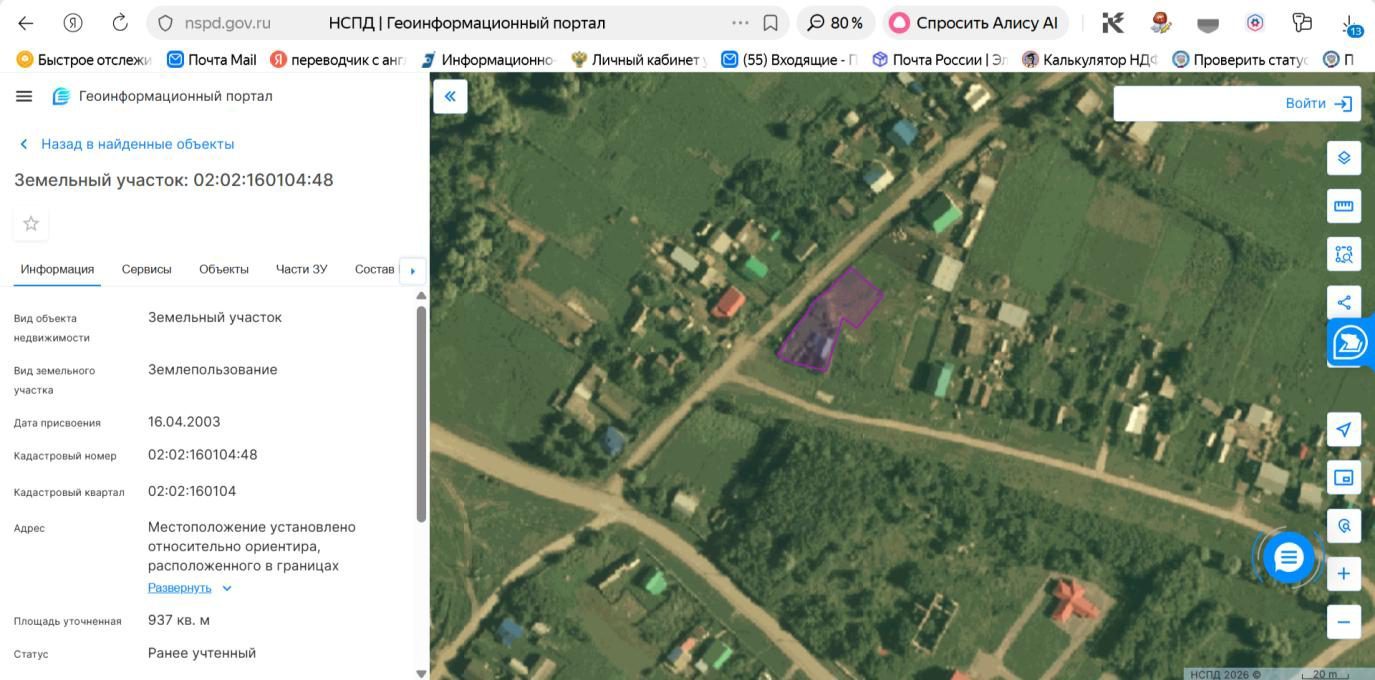
Task: Open the blue chat assistant bubble
Action: pyautogui.click(x=1288, y=558)
